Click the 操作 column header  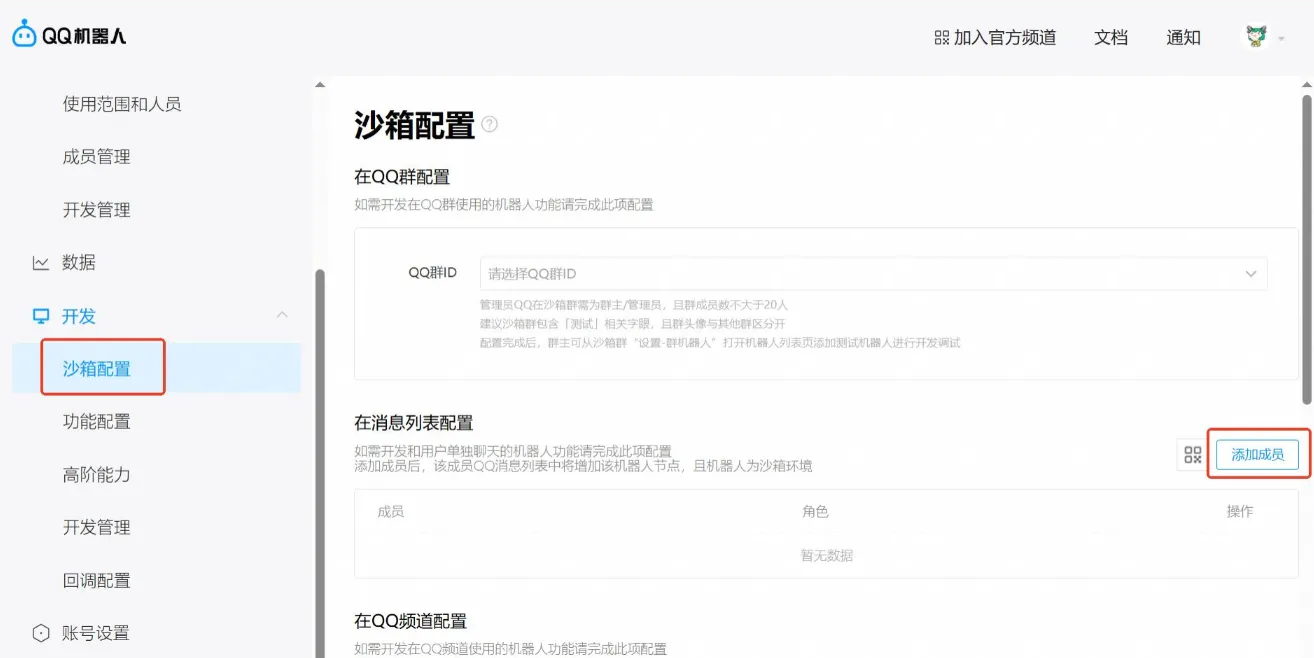tap(1240, 512)
